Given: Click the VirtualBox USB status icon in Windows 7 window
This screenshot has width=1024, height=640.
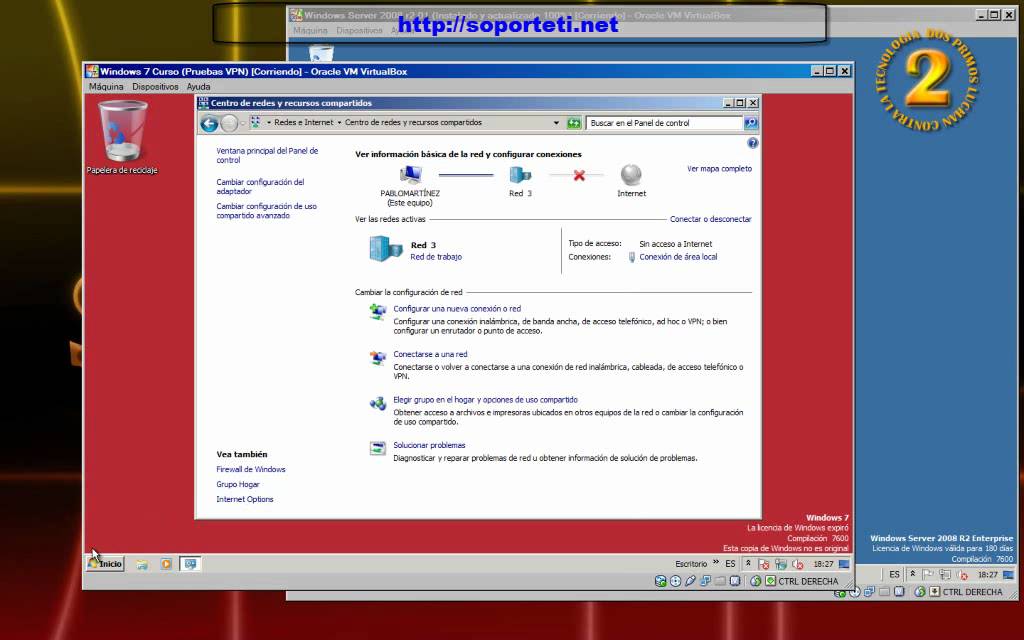Looking at the screenshot, I should pyautogui.click(x=690, y=581).
